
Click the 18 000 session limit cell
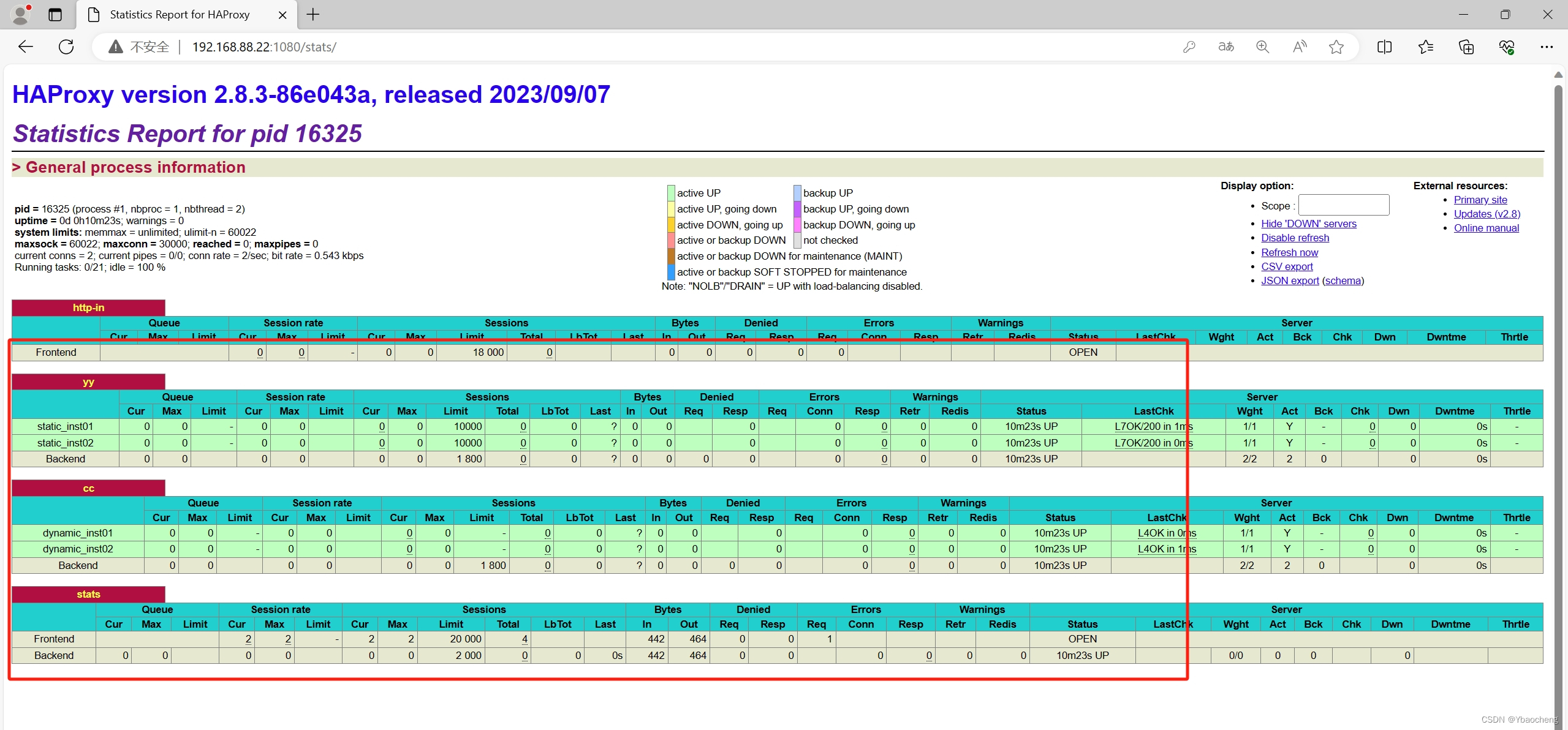[472, 352]
